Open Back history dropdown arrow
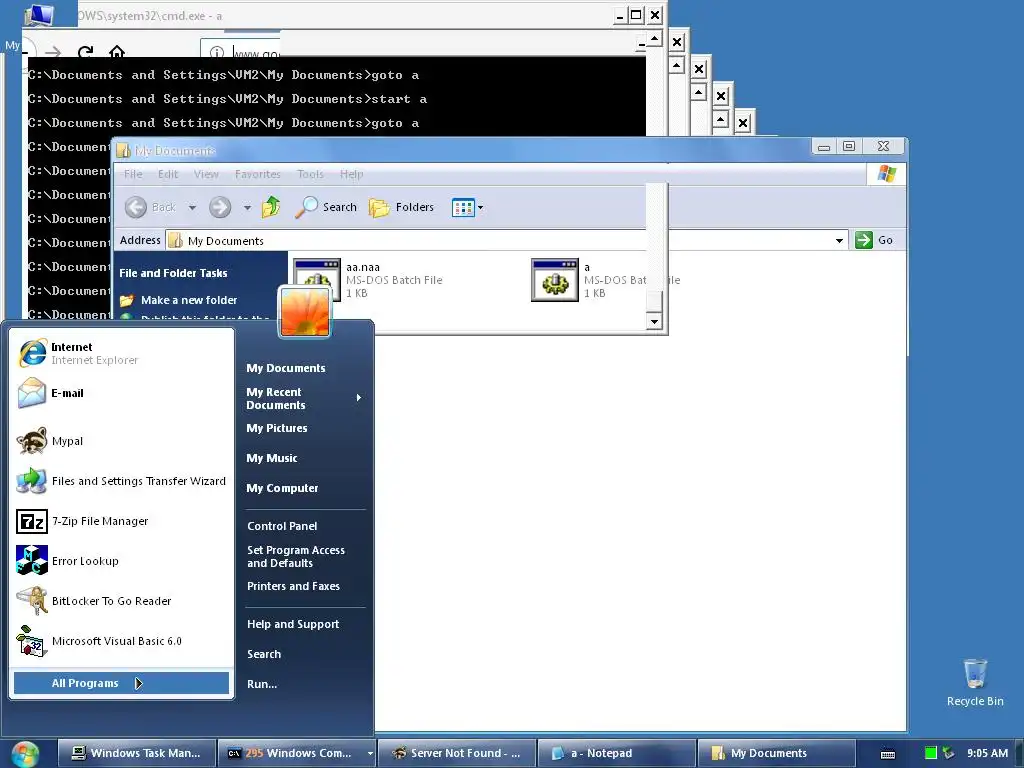The image size is (1024, 768). click(192, 208)
